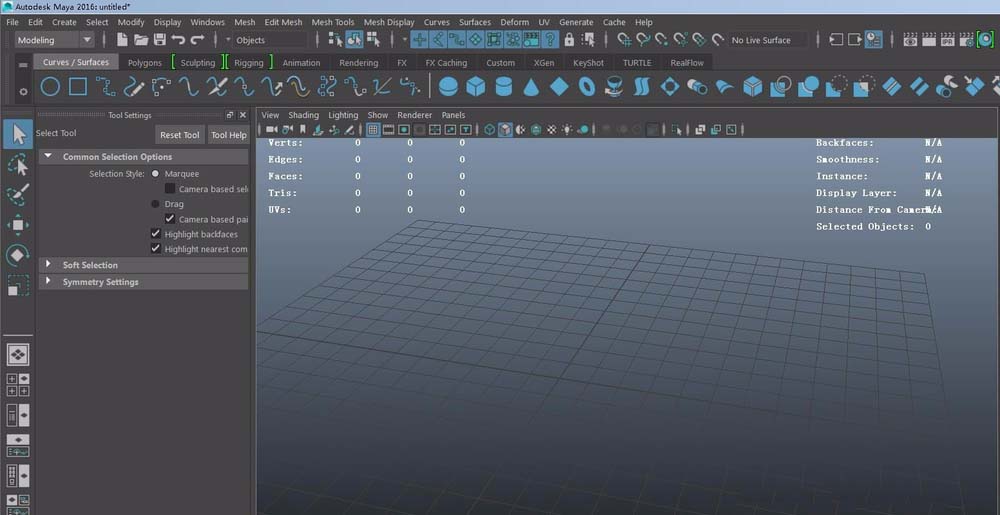
Task: Switch to the Polygons shelf tab
Action: (x=145, y=63)
